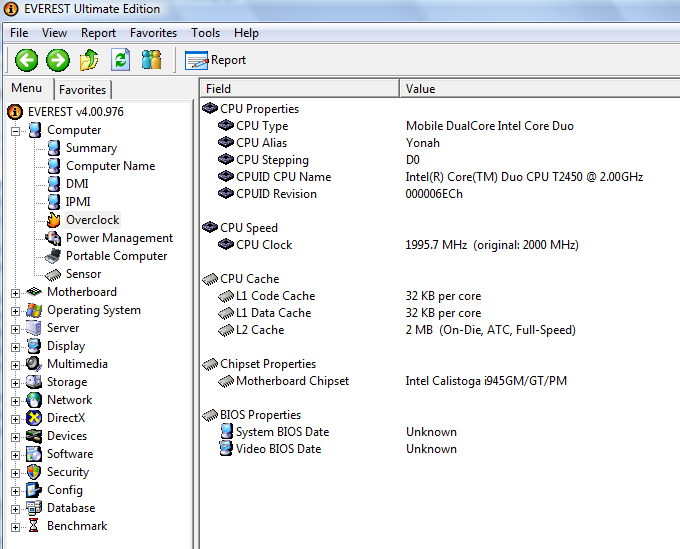This screenshot has height=549, width=680.
Task: Click the Benchmark hourglass icon
Action: [x=34, y=526]
